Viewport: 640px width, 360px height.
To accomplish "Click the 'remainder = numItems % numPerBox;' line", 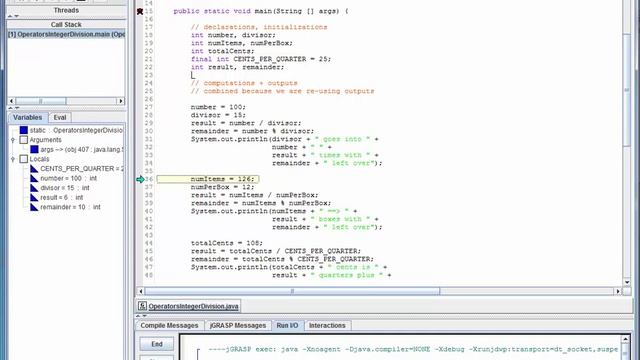I will coord(261,203).
